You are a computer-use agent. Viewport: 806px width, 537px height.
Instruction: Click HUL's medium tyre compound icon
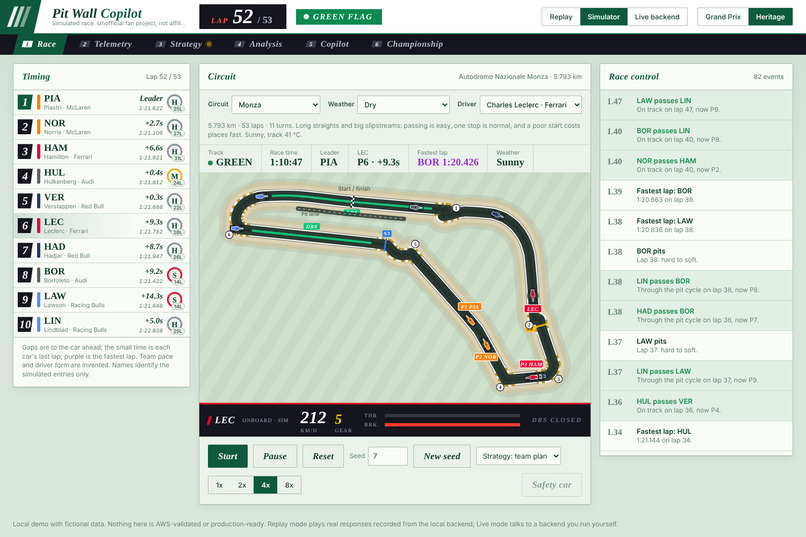175,176
